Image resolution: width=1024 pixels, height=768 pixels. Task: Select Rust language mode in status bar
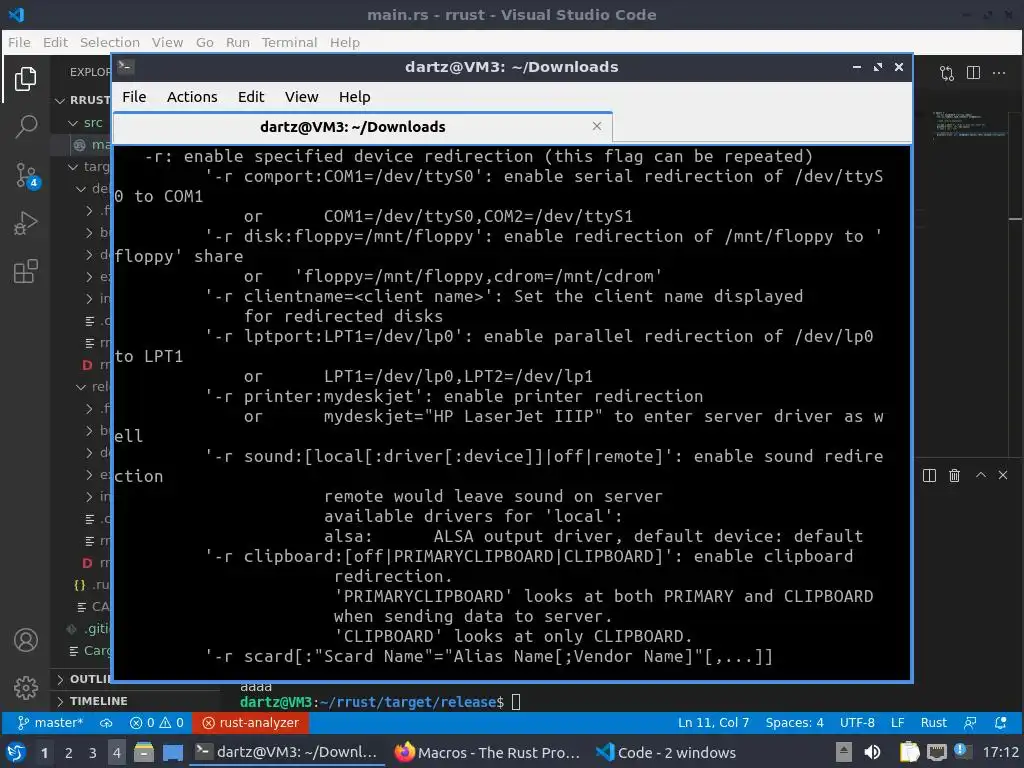pos(933,722)
